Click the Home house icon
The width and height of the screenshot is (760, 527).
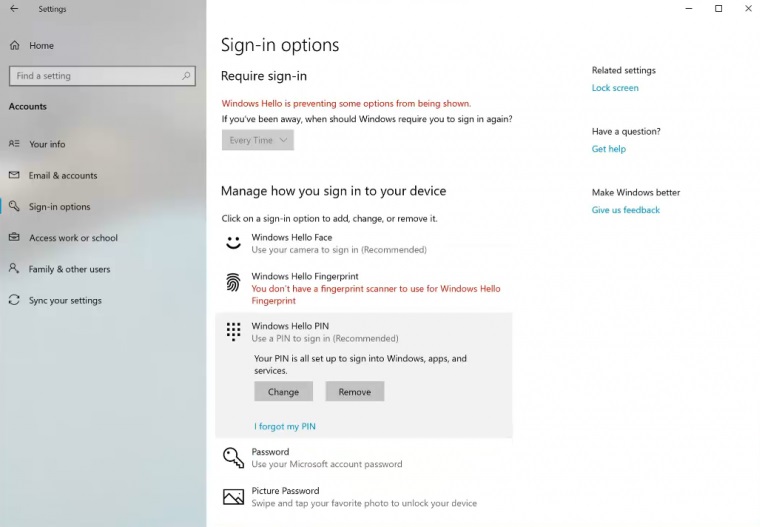tap(15, 45)
